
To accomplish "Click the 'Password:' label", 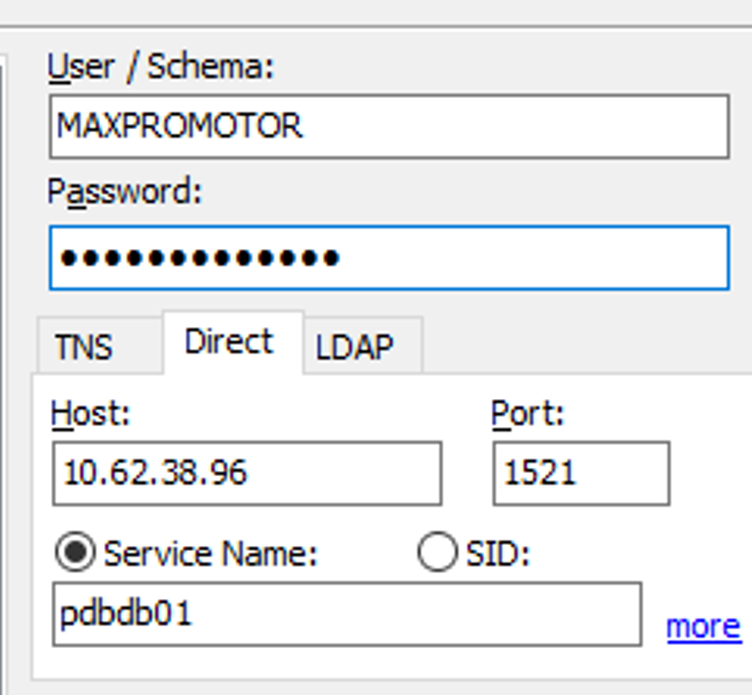I will (125, 192).
